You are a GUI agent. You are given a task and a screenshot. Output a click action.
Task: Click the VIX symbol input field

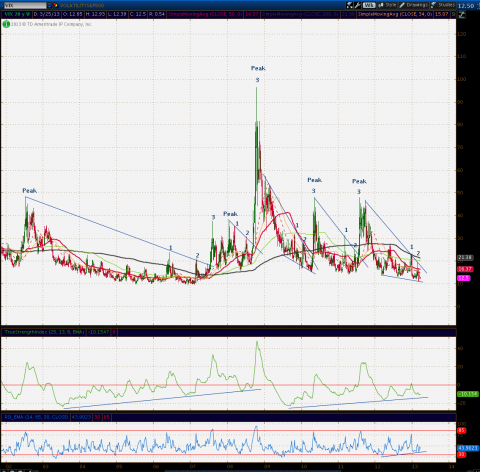pyautogui.click(x=24, y=5)
